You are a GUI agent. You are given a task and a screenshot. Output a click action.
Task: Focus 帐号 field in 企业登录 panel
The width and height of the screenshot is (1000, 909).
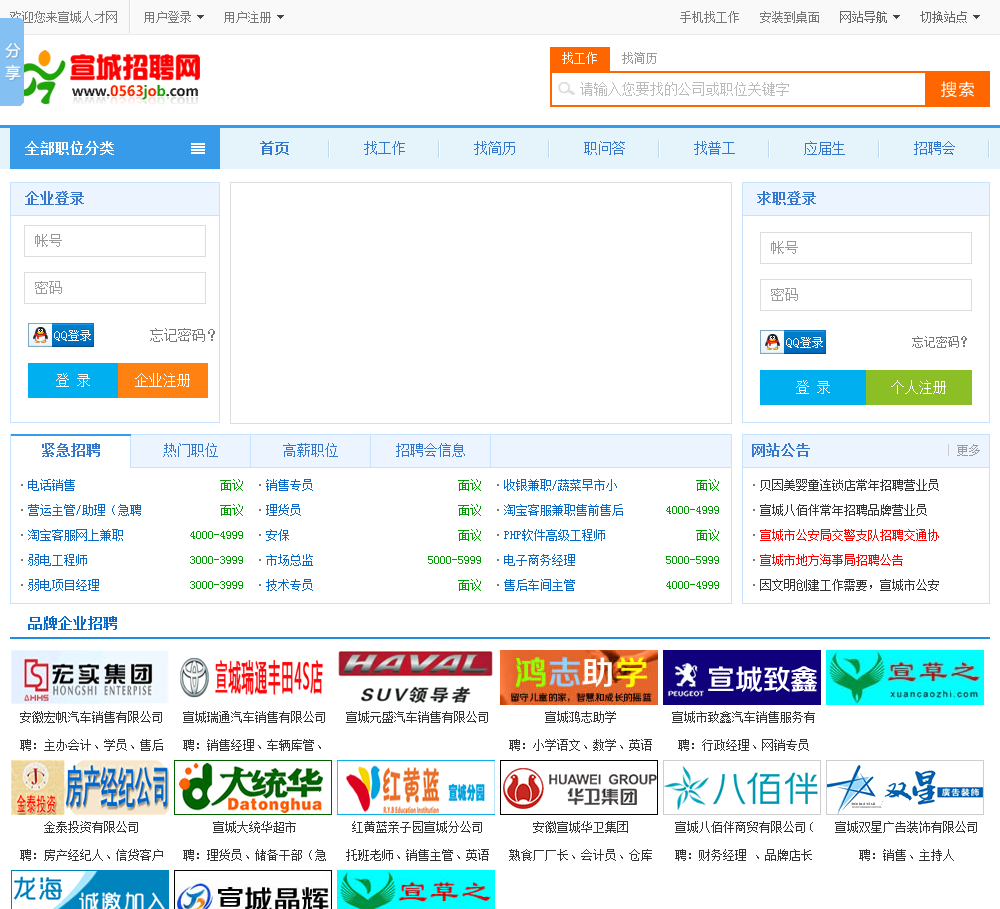115,241
